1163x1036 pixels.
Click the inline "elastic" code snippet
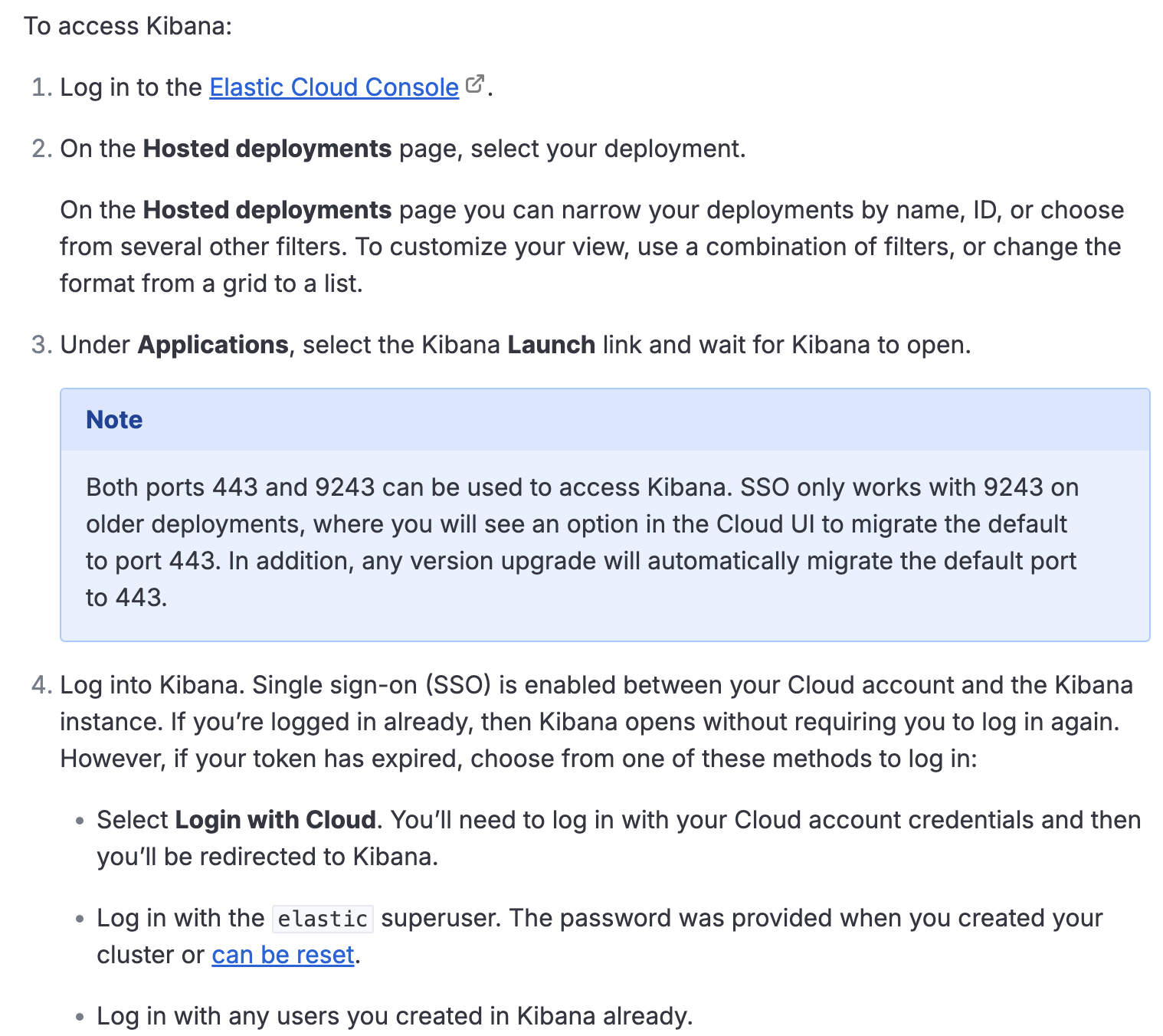tap(323, 919)
